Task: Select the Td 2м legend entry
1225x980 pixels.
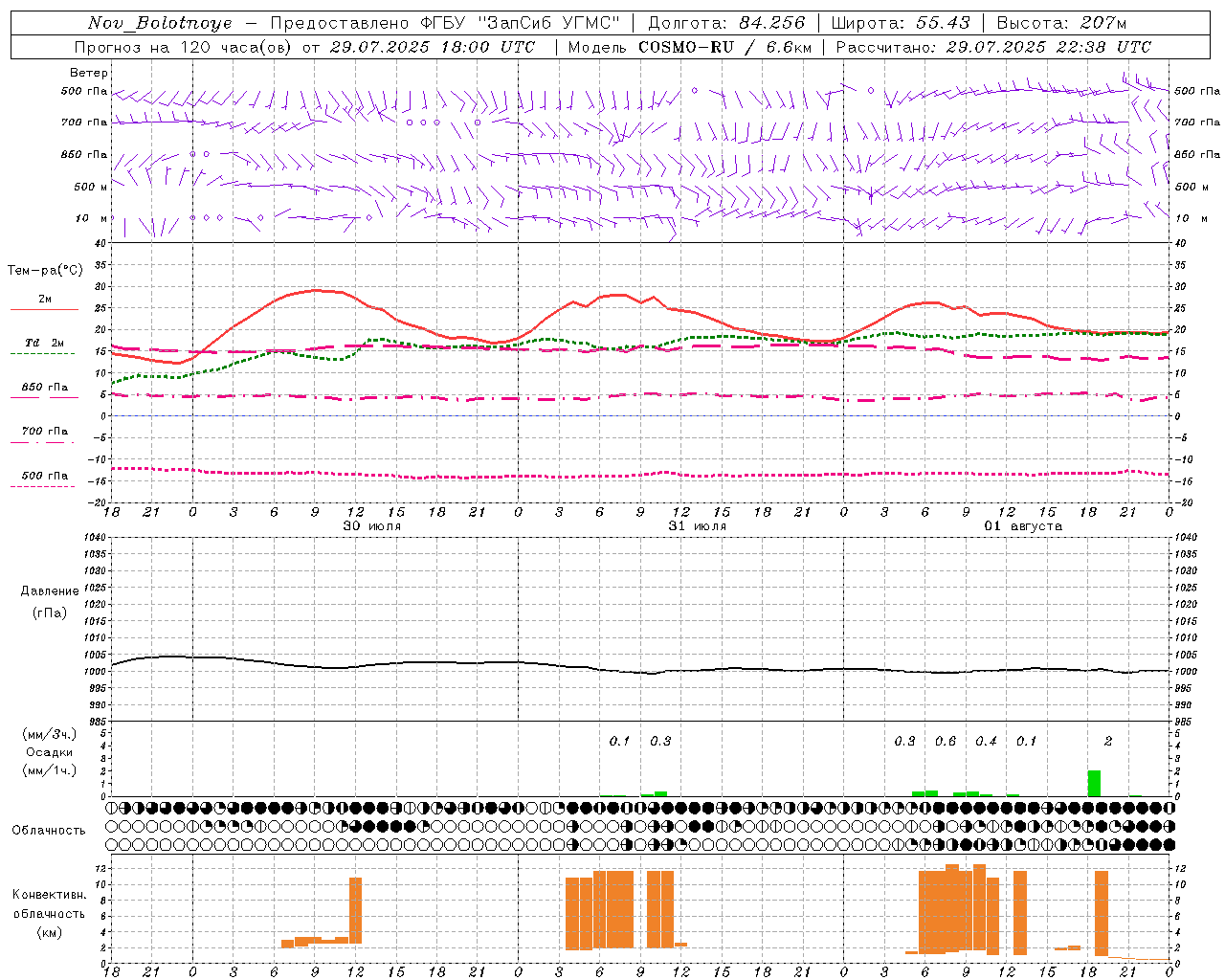Action: 44,343
